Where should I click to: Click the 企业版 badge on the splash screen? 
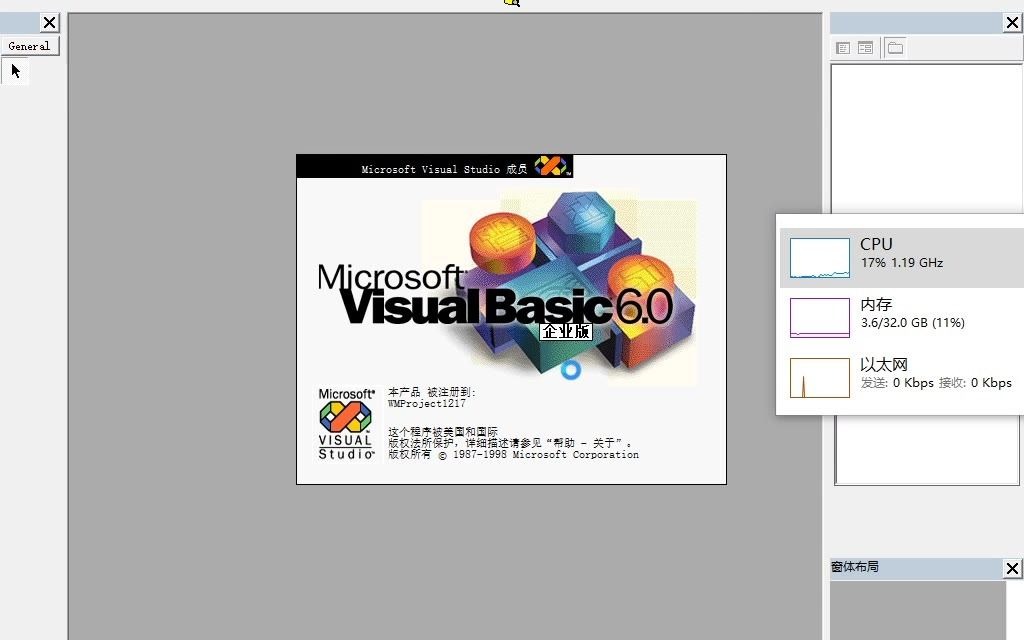pos(565,331)
